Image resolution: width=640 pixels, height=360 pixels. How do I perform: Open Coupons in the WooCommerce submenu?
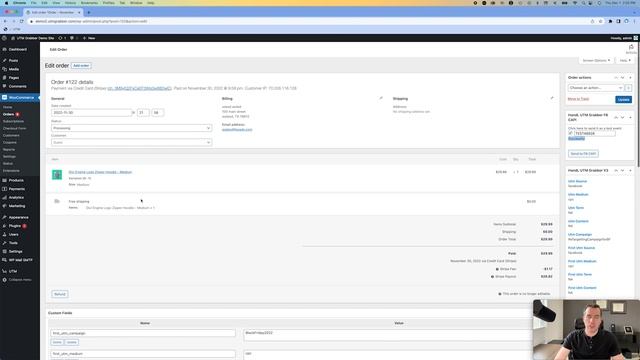pos(10,142)
